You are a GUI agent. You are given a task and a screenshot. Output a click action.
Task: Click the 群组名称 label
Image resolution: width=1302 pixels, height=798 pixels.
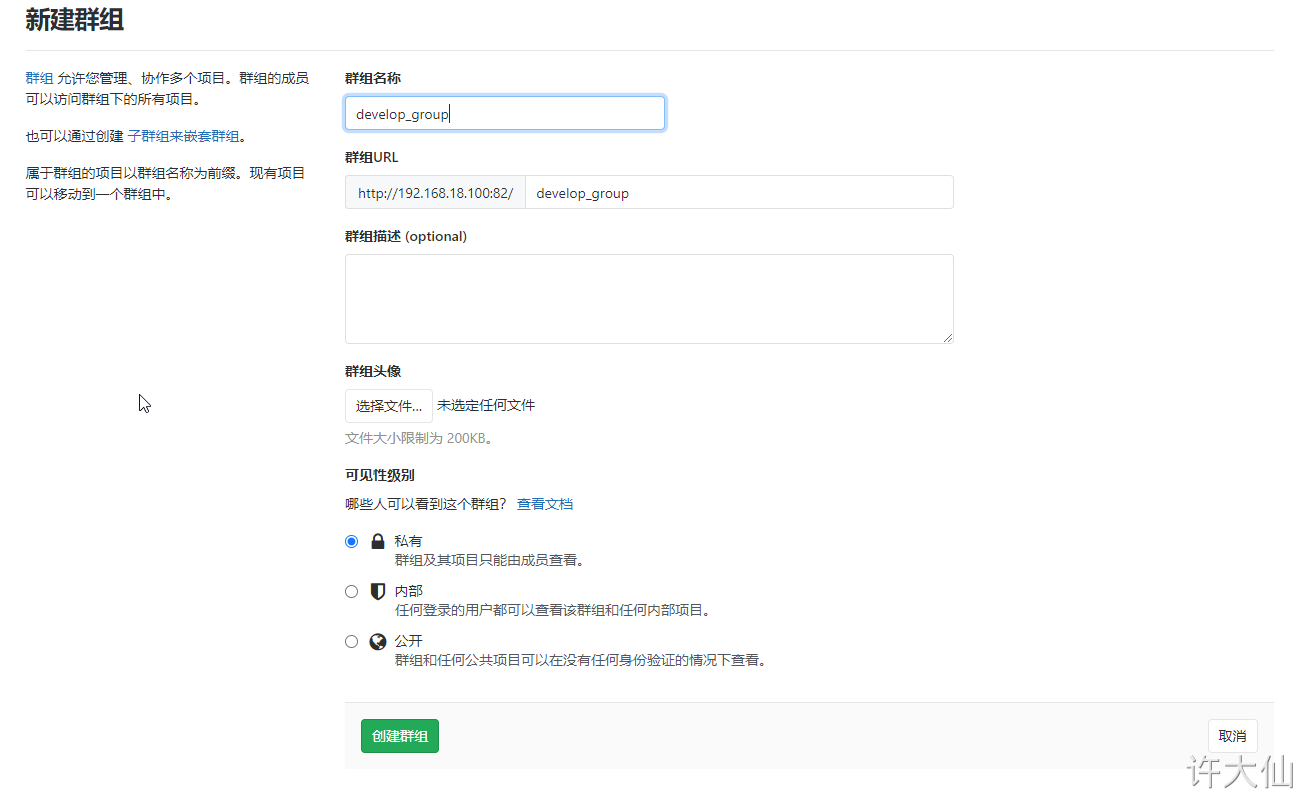373,78
